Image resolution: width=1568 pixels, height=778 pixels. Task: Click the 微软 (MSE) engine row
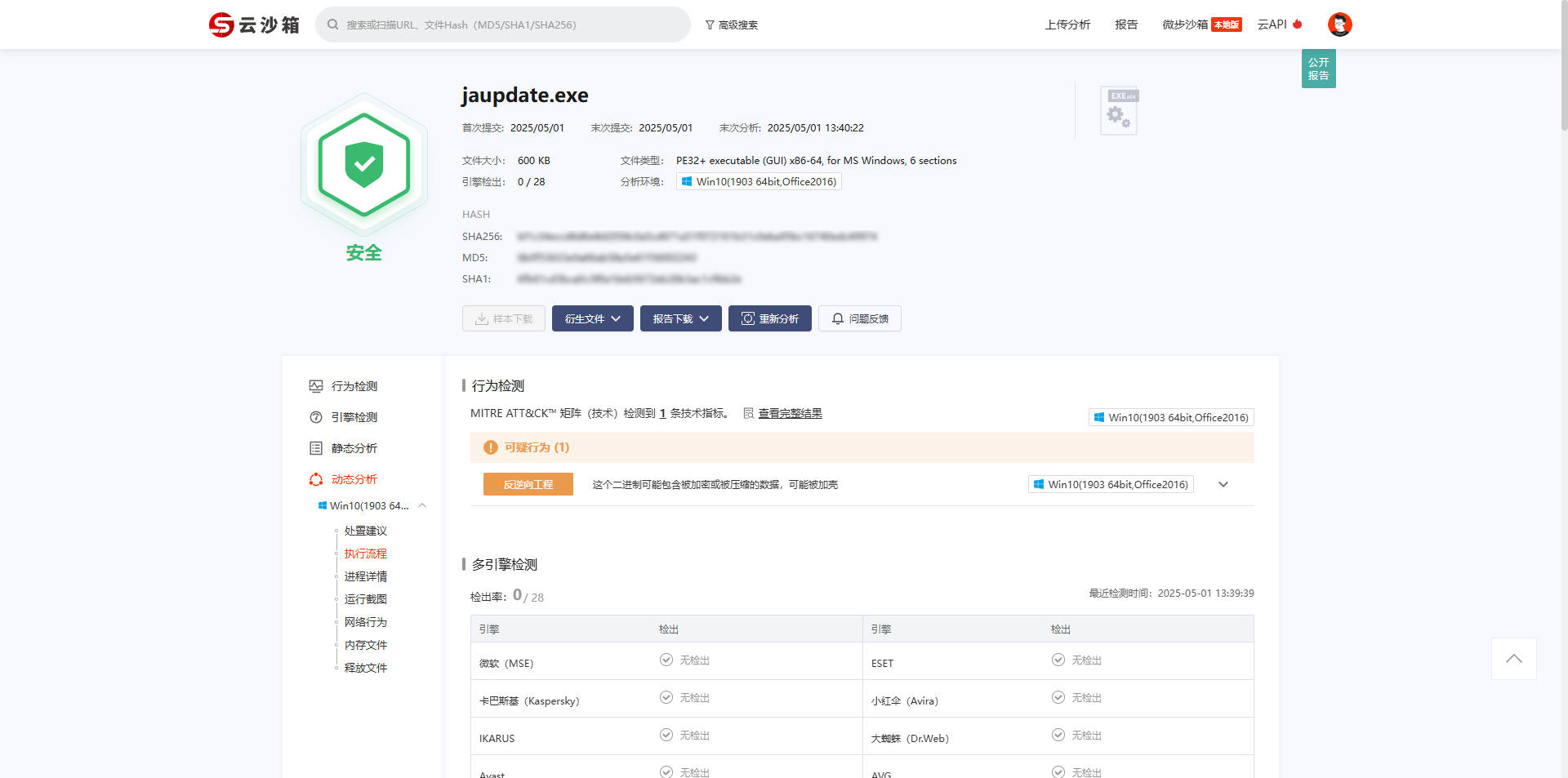[x=666, y=661]
